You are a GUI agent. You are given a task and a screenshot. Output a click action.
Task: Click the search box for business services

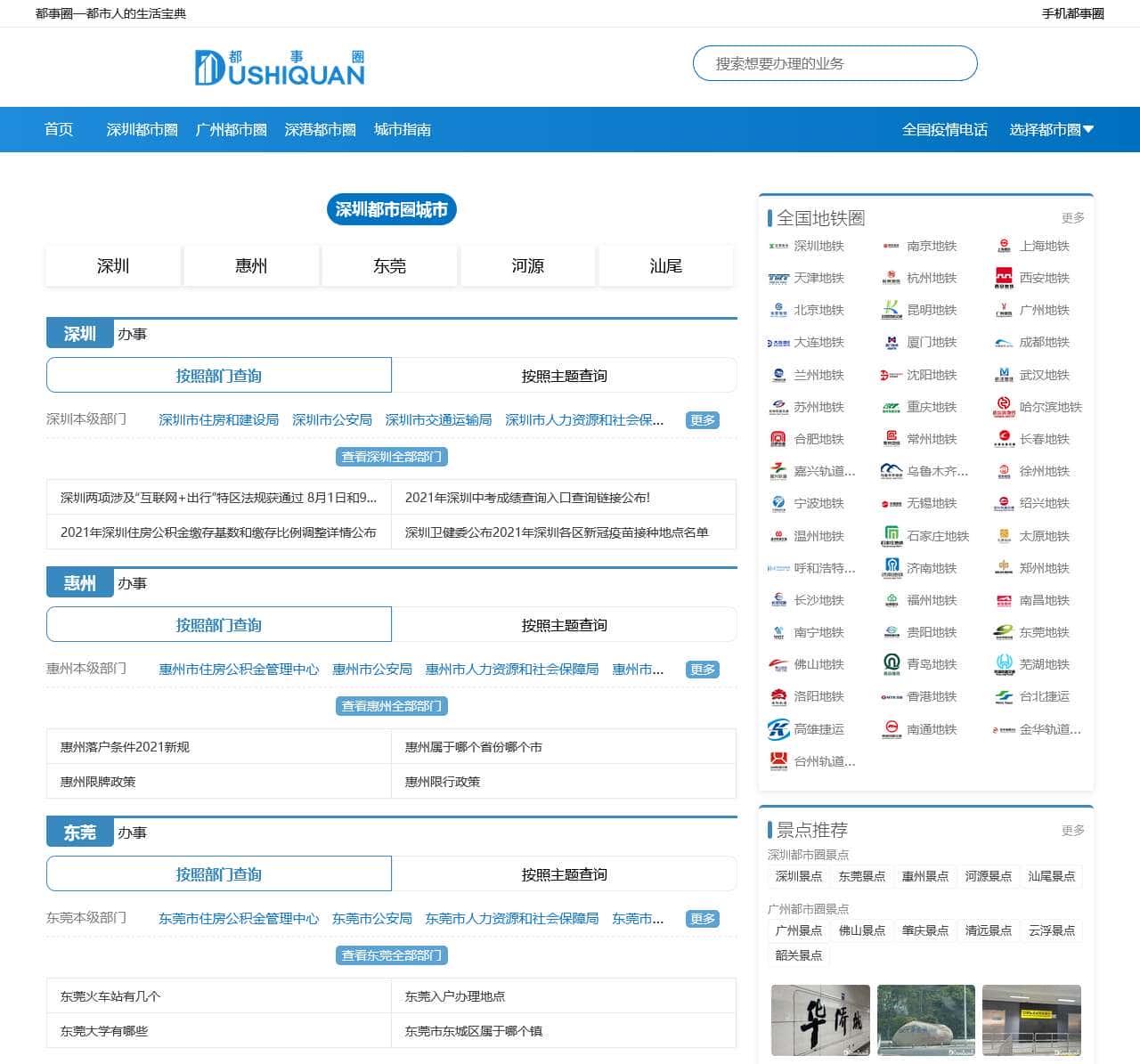click(835, 64)
